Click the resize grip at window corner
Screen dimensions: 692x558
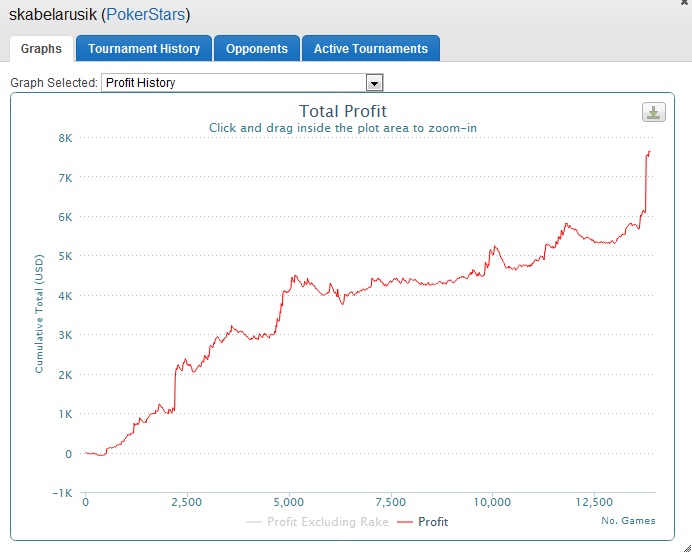click(x=687, y=548)
